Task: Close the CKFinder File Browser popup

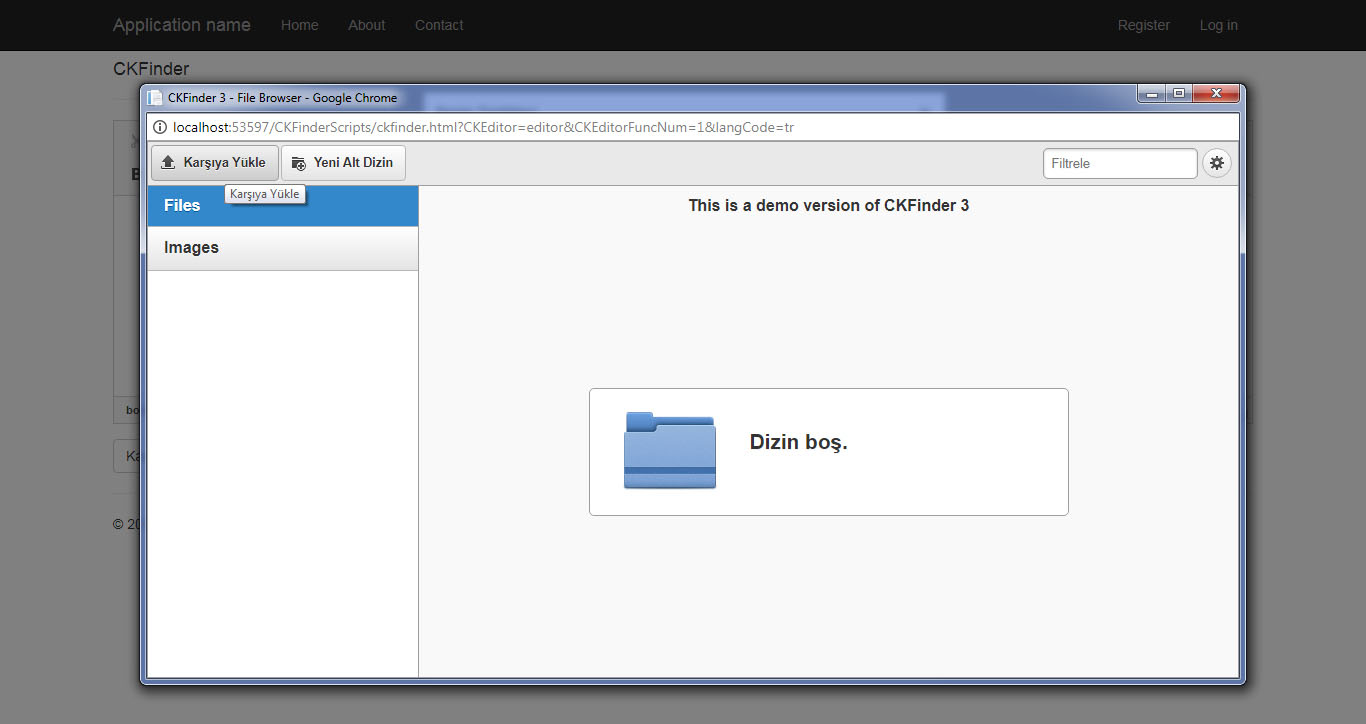Action: (x=1216, y=94)
